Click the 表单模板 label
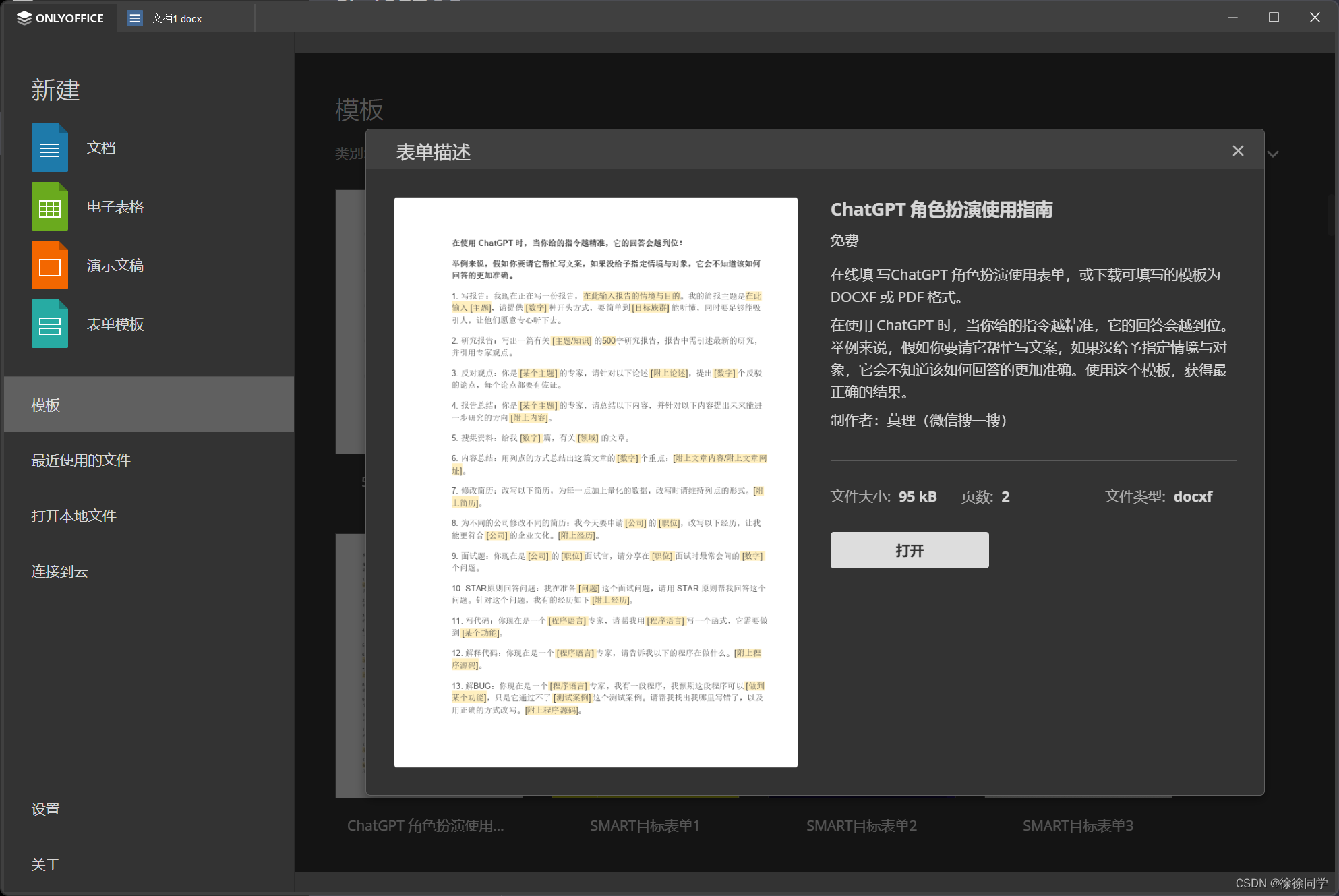Screen dimensions: 1339x896 [x=115, y=324]
